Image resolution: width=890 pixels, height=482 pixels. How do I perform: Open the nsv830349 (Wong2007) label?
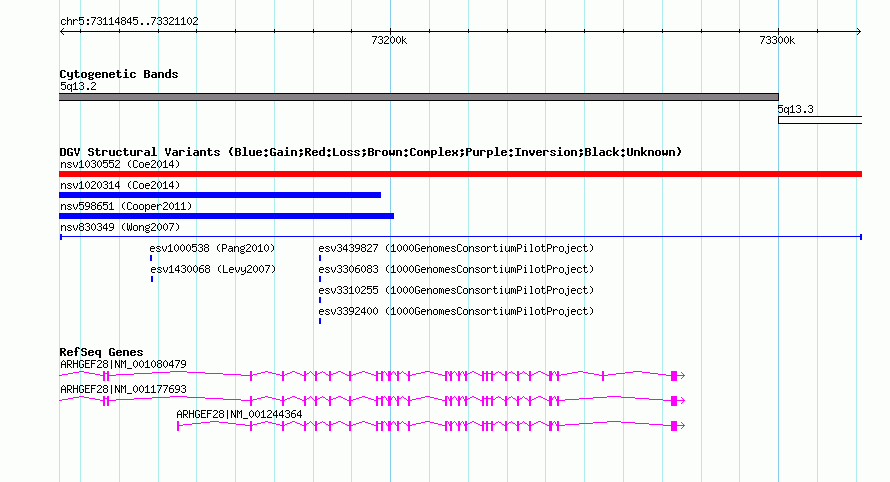pyautogui.click(x=120, y=227)
